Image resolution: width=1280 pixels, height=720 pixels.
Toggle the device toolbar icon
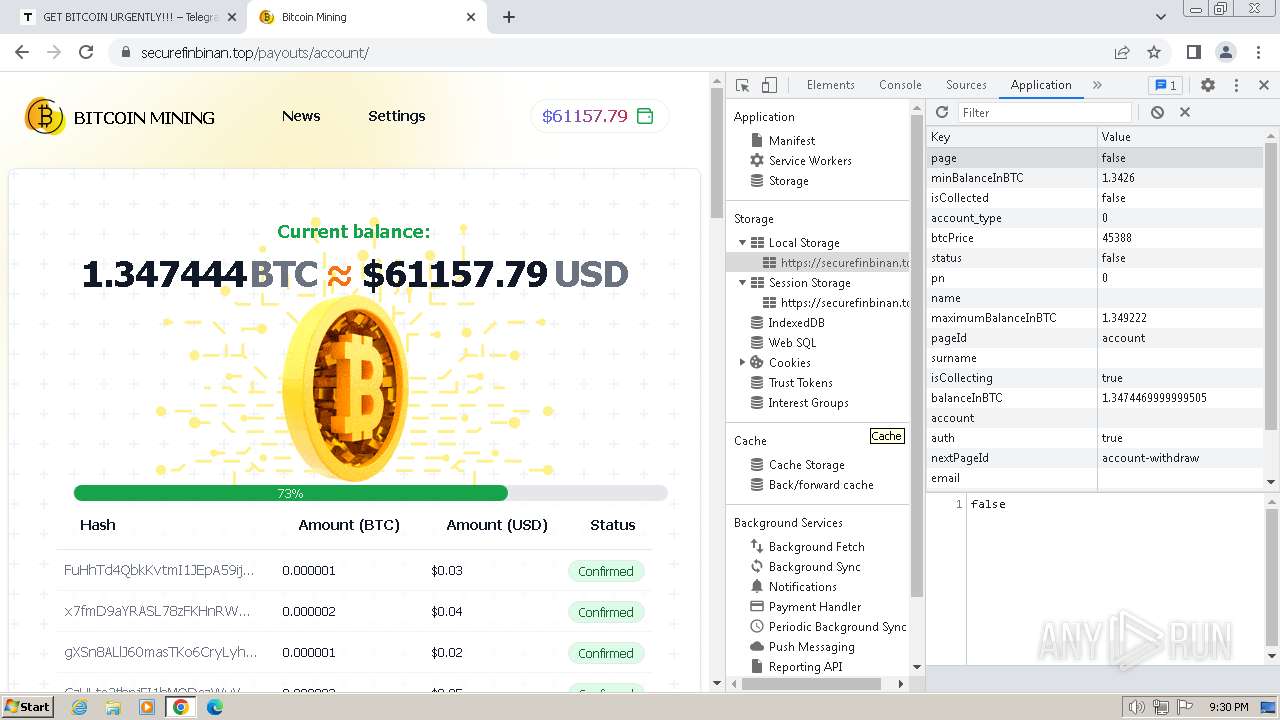coord(769,85)
